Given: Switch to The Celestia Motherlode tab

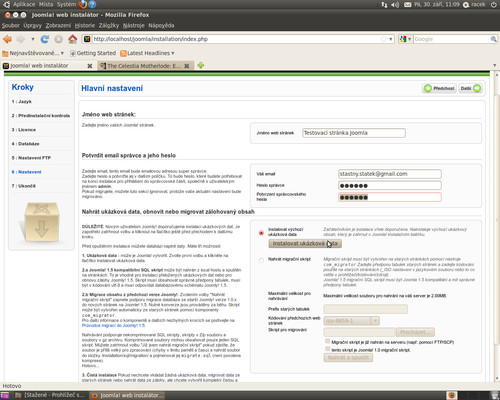Looking at the screenshot, I should (144, 66).
